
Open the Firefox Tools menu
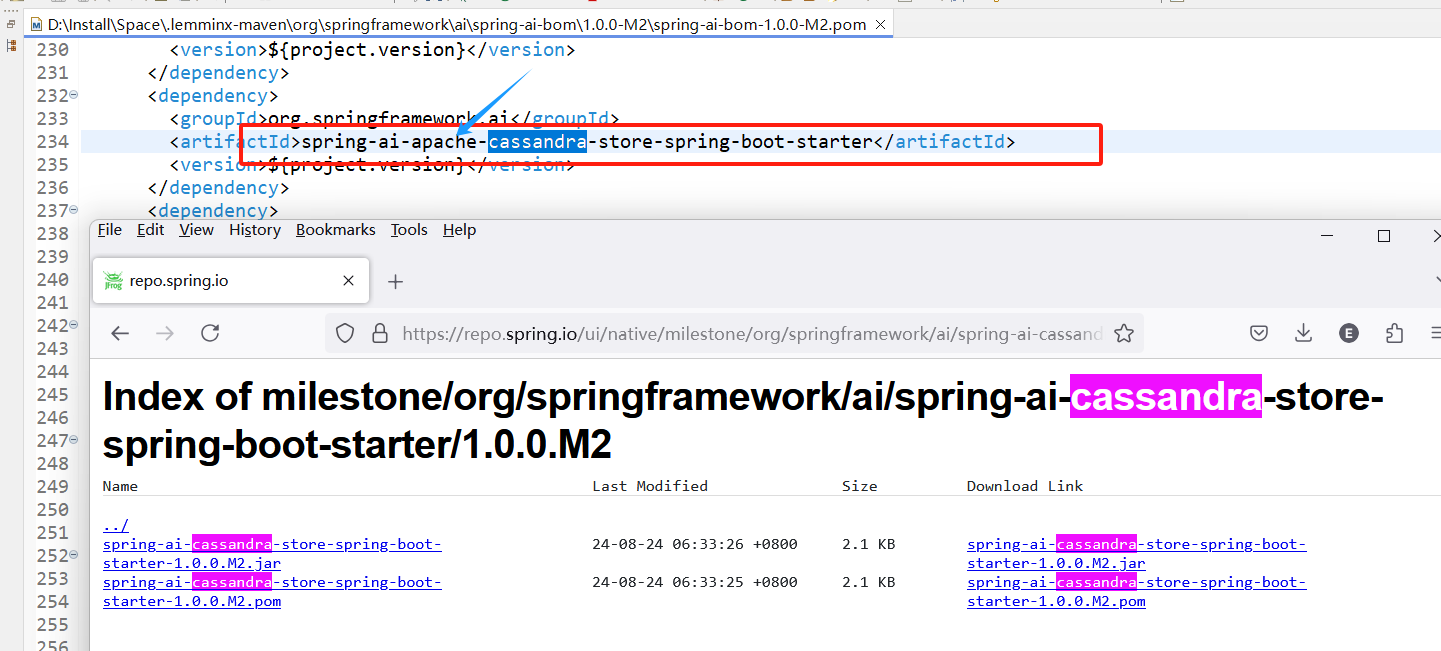coord(409,230)
